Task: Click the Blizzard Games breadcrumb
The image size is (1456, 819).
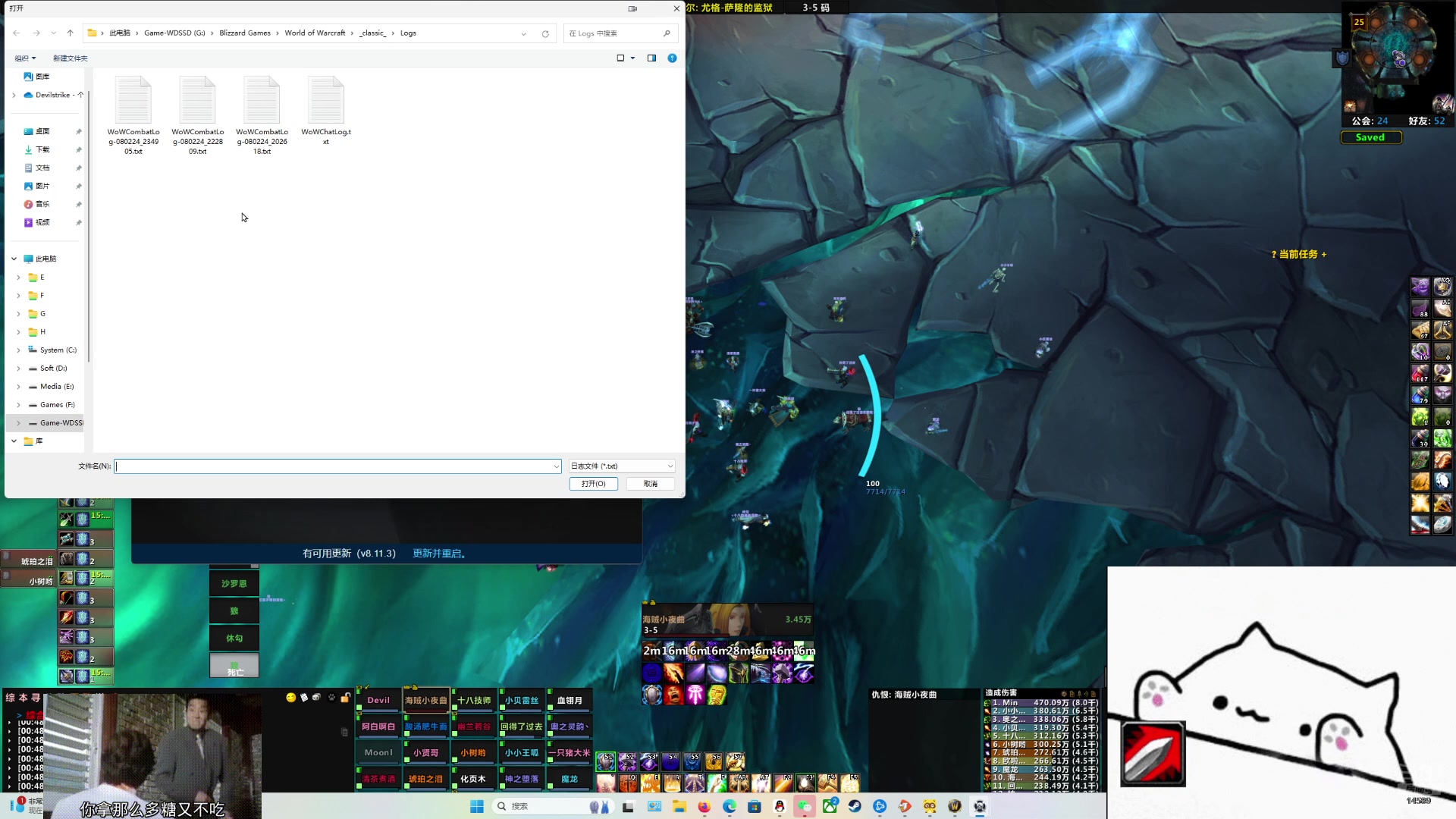Action: click(245, 33)
